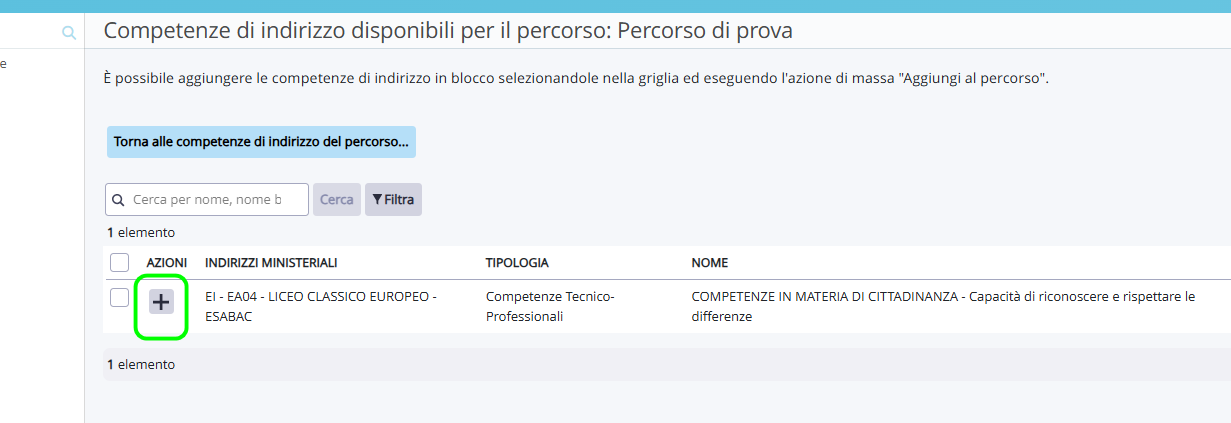The height and width of the screenshot is (423, 1231).
Task: Click the magnifier icon inside the search field
Action: 119,200
